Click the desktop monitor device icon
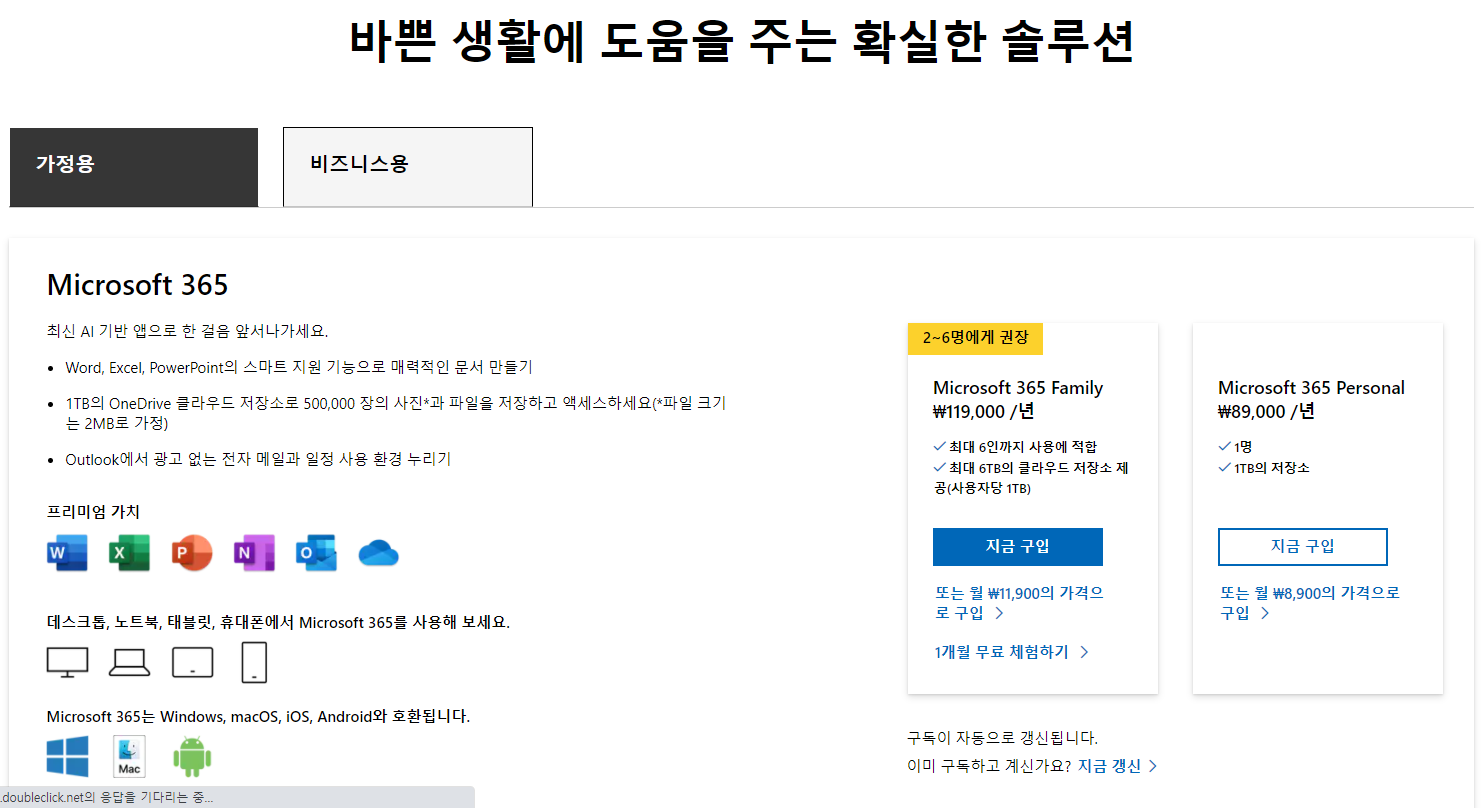1481x808 pixels. pos(68,662)
